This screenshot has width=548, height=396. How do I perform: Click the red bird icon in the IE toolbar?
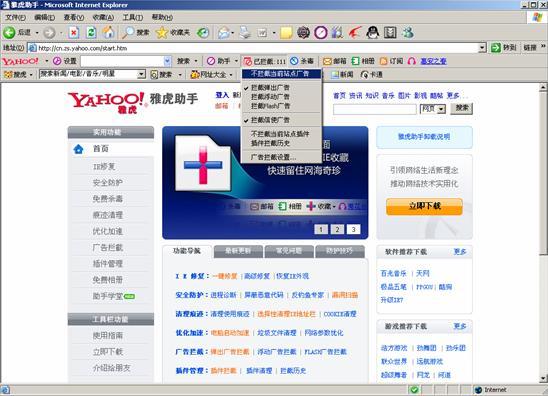[355, 33]
